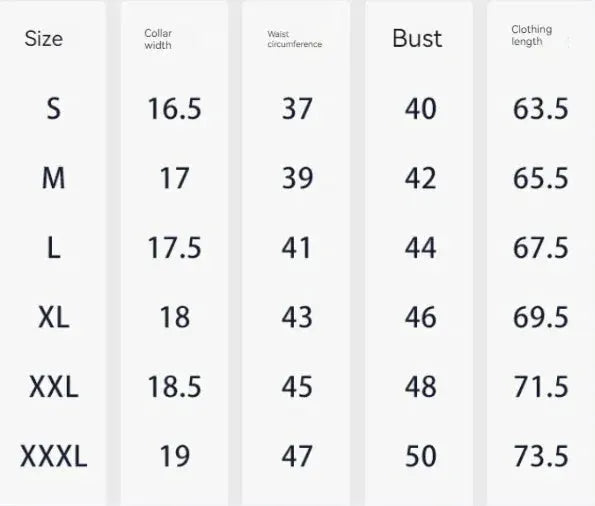Click clothing length value 69.5

tap(541, 317)
